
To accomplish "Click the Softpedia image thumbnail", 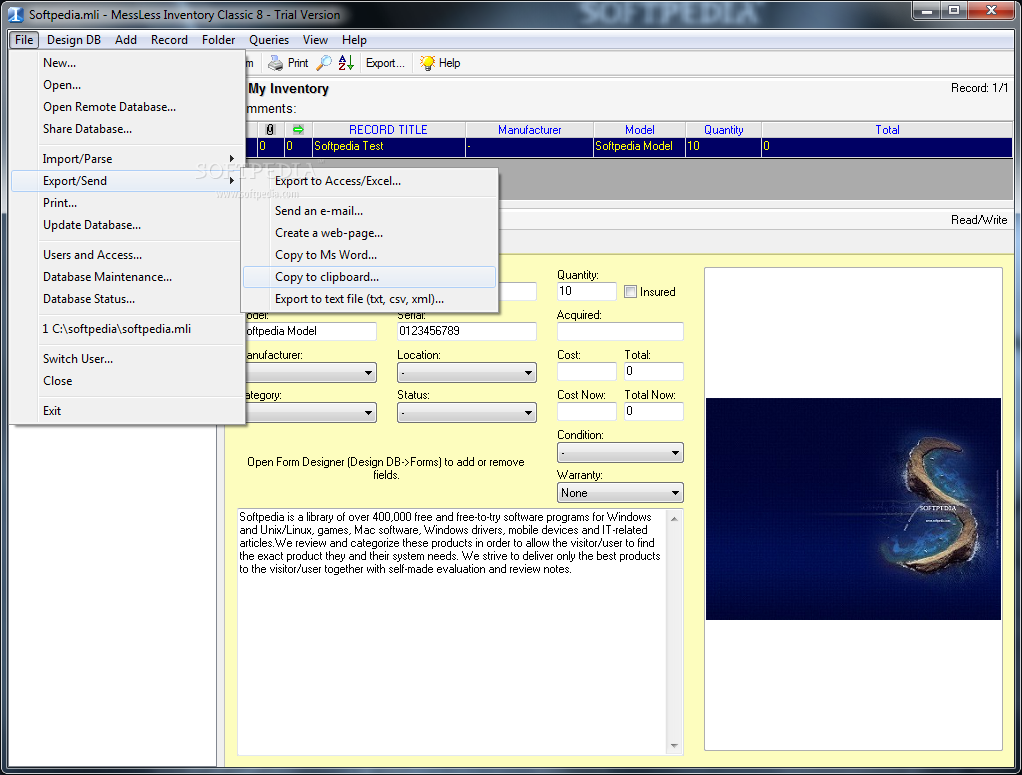I will pyautogui.click(x=853, y=509).
